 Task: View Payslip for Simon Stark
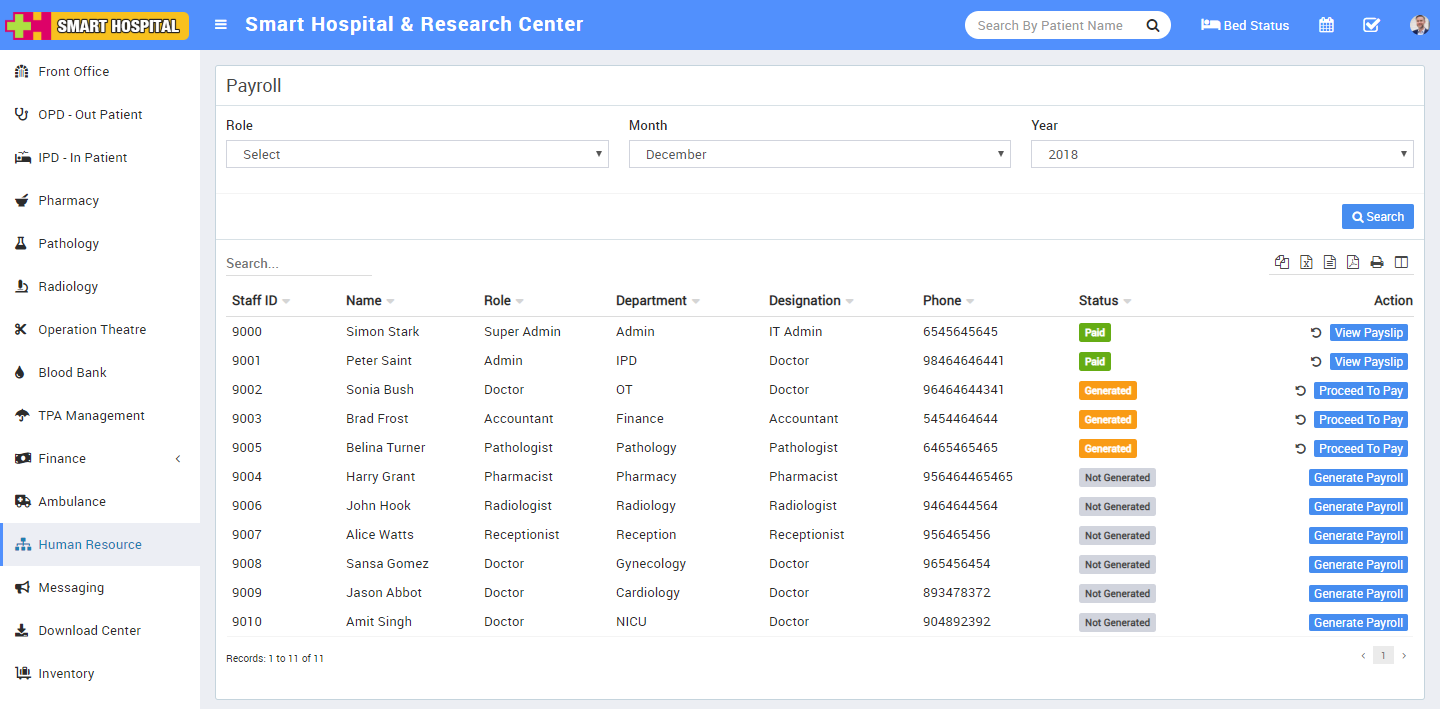pos(1368,333)
